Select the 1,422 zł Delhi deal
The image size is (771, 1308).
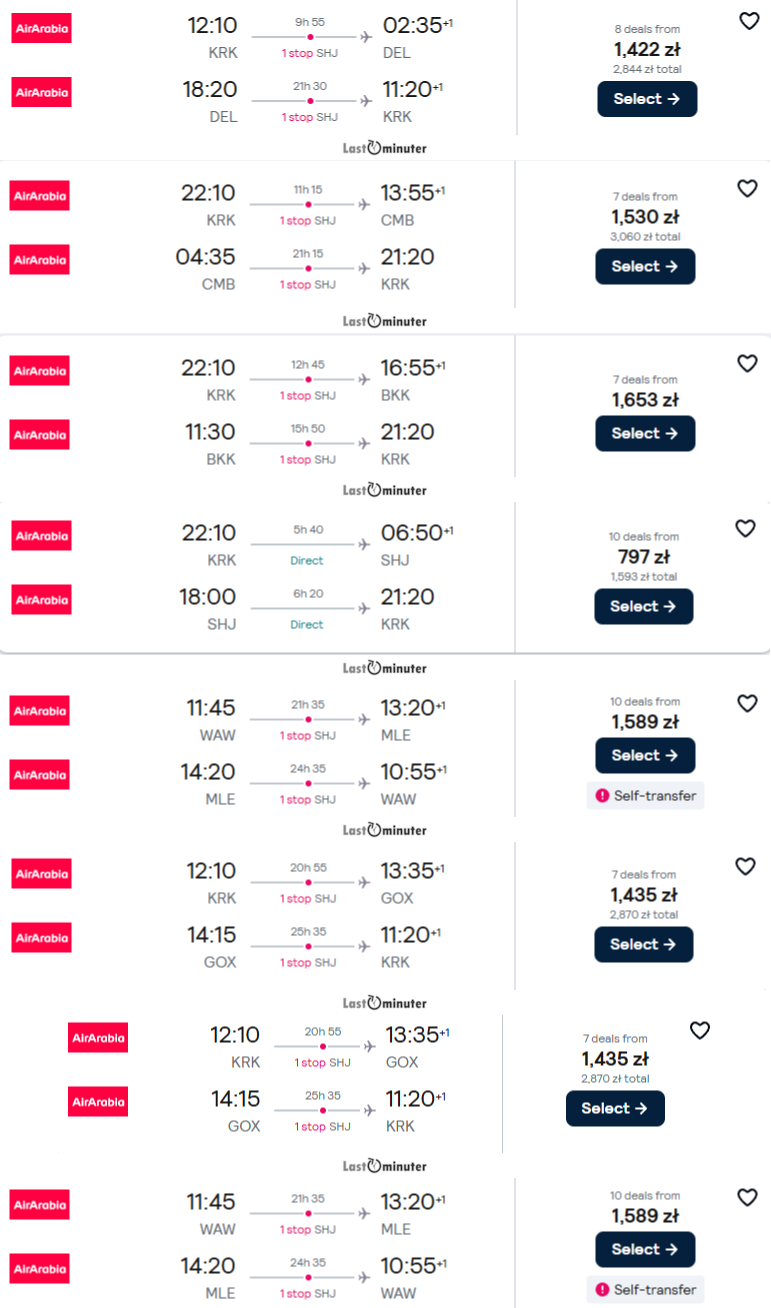pos(647,99)
